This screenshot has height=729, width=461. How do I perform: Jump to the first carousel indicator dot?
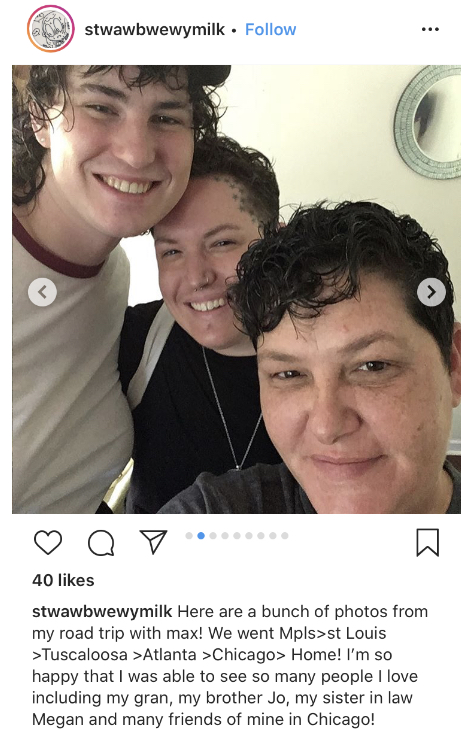(x=189, y=536)
